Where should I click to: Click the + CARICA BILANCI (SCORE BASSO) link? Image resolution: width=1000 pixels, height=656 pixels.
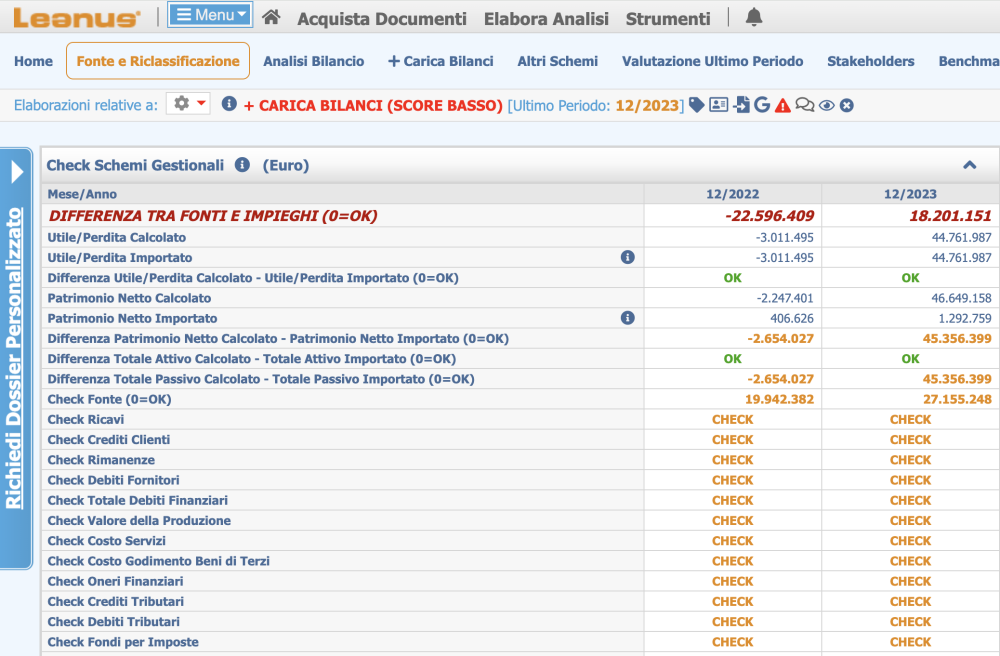pyautogui.click(x=373, y=105)
